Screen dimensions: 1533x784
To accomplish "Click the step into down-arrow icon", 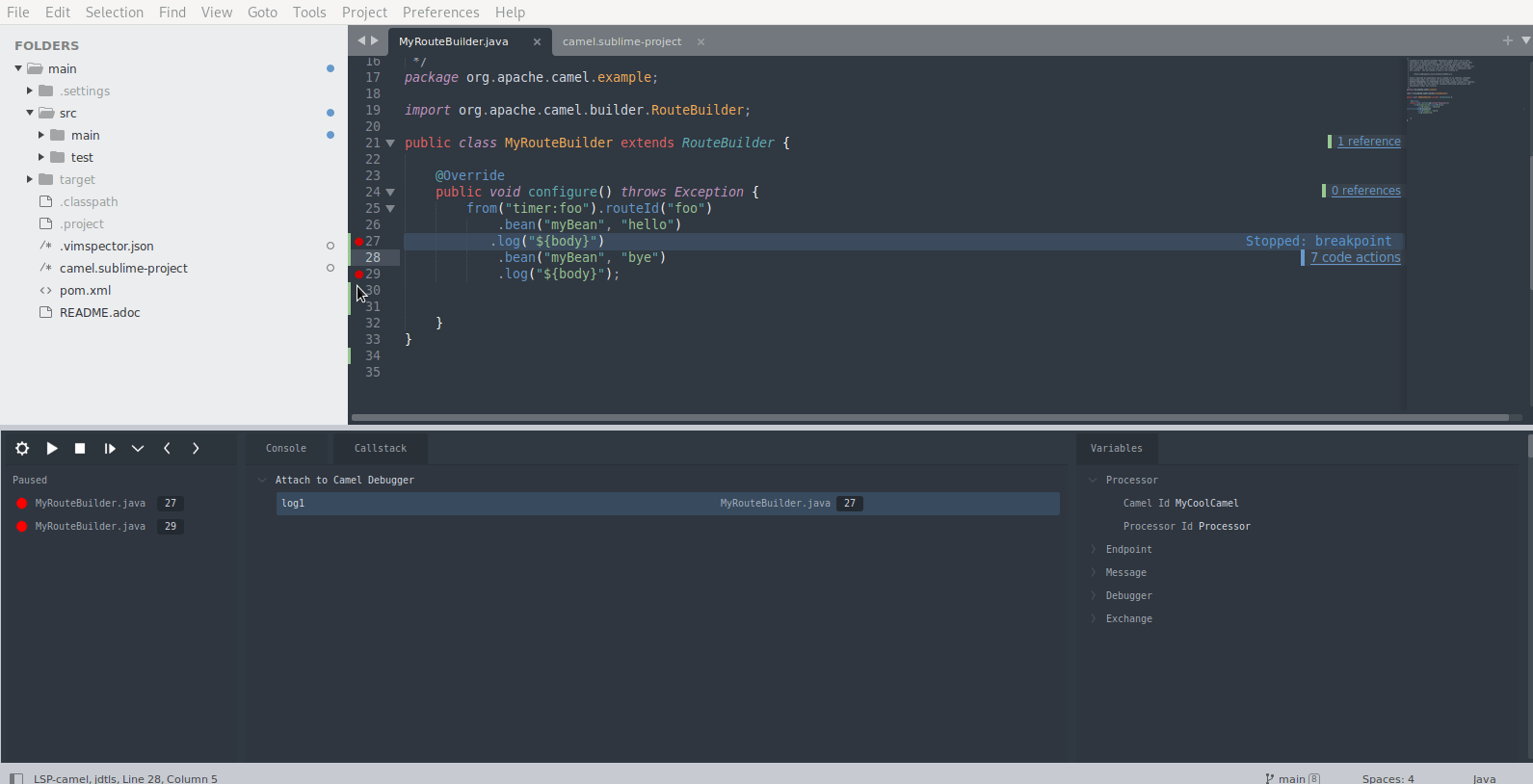I will point(138,449).
